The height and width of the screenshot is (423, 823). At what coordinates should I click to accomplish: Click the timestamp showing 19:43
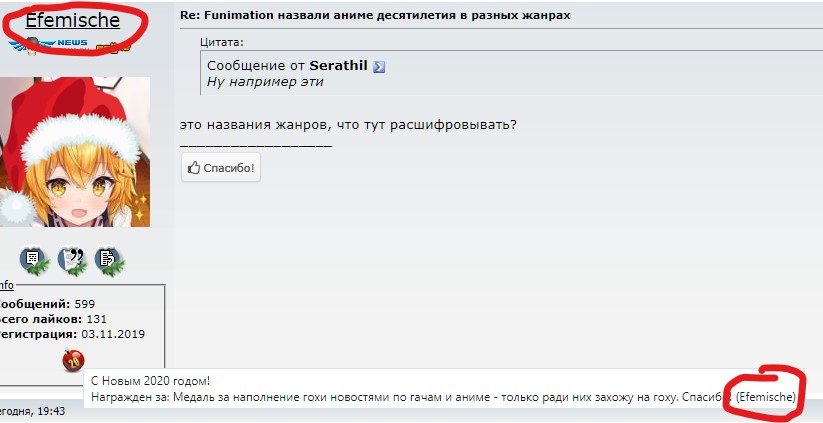(33, 411)
